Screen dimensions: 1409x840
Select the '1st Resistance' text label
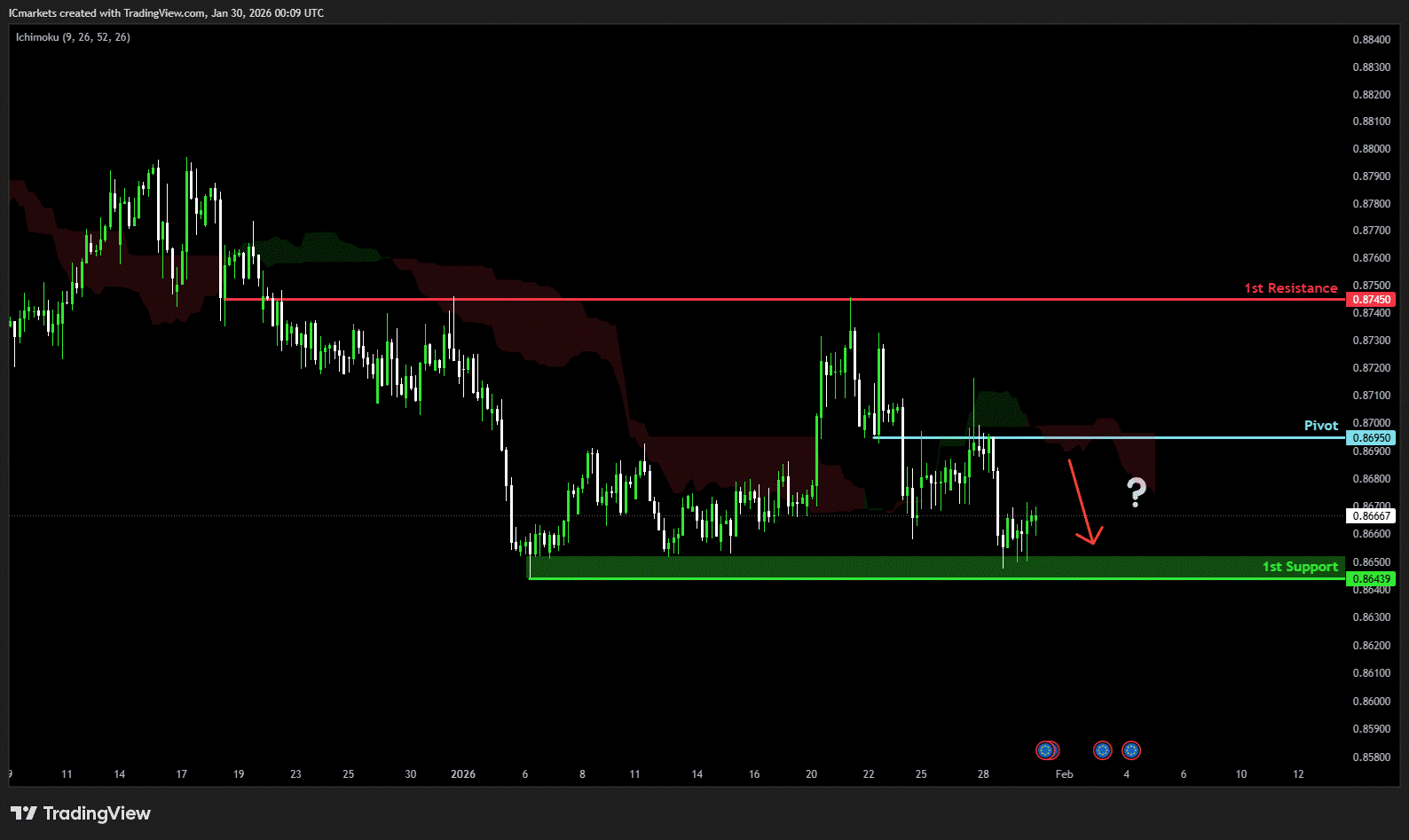click(x=1290, y=288)
